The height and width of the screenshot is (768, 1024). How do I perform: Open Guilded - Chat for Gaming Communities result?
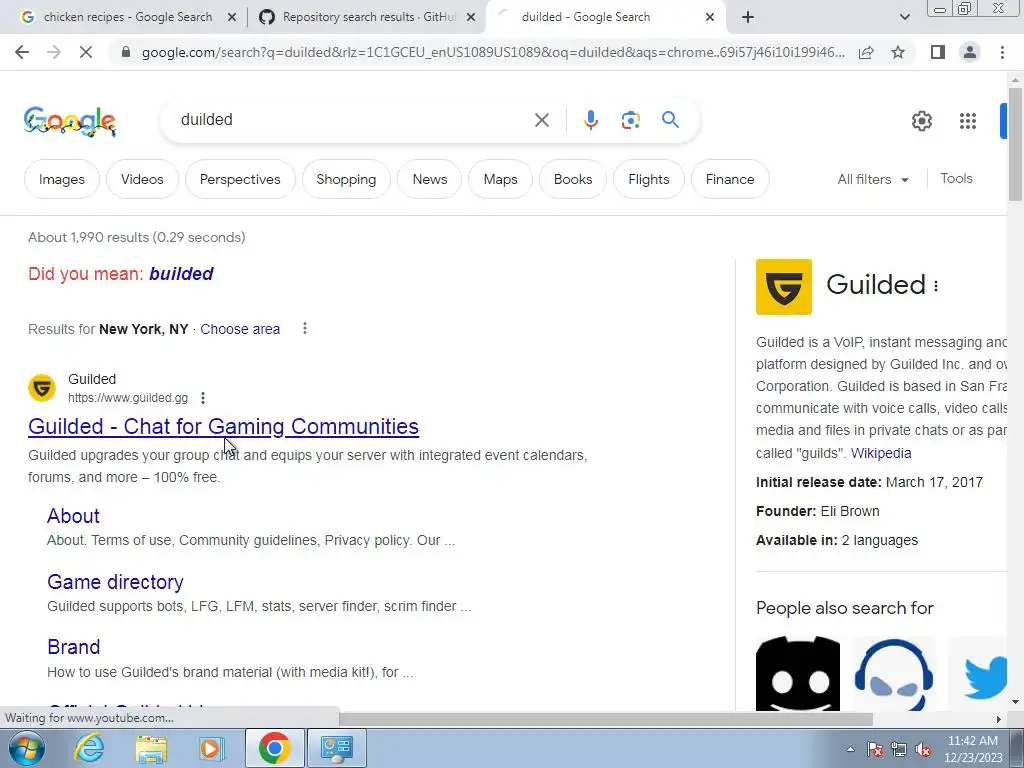pyautogui.click(x=223, y=426)
